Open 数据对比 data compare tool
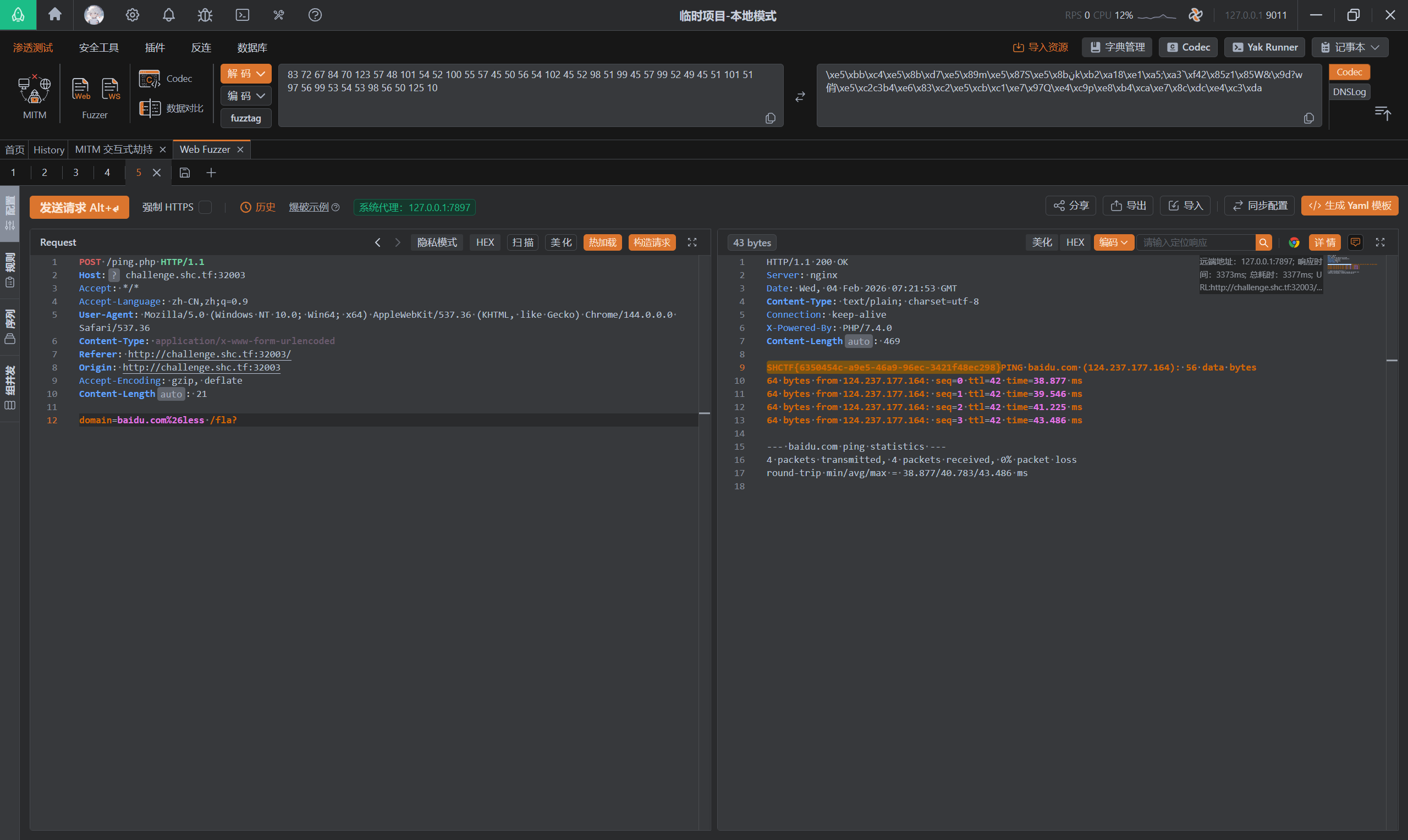The width and height of the screenshot is (1408, 840). click(171, 108)
